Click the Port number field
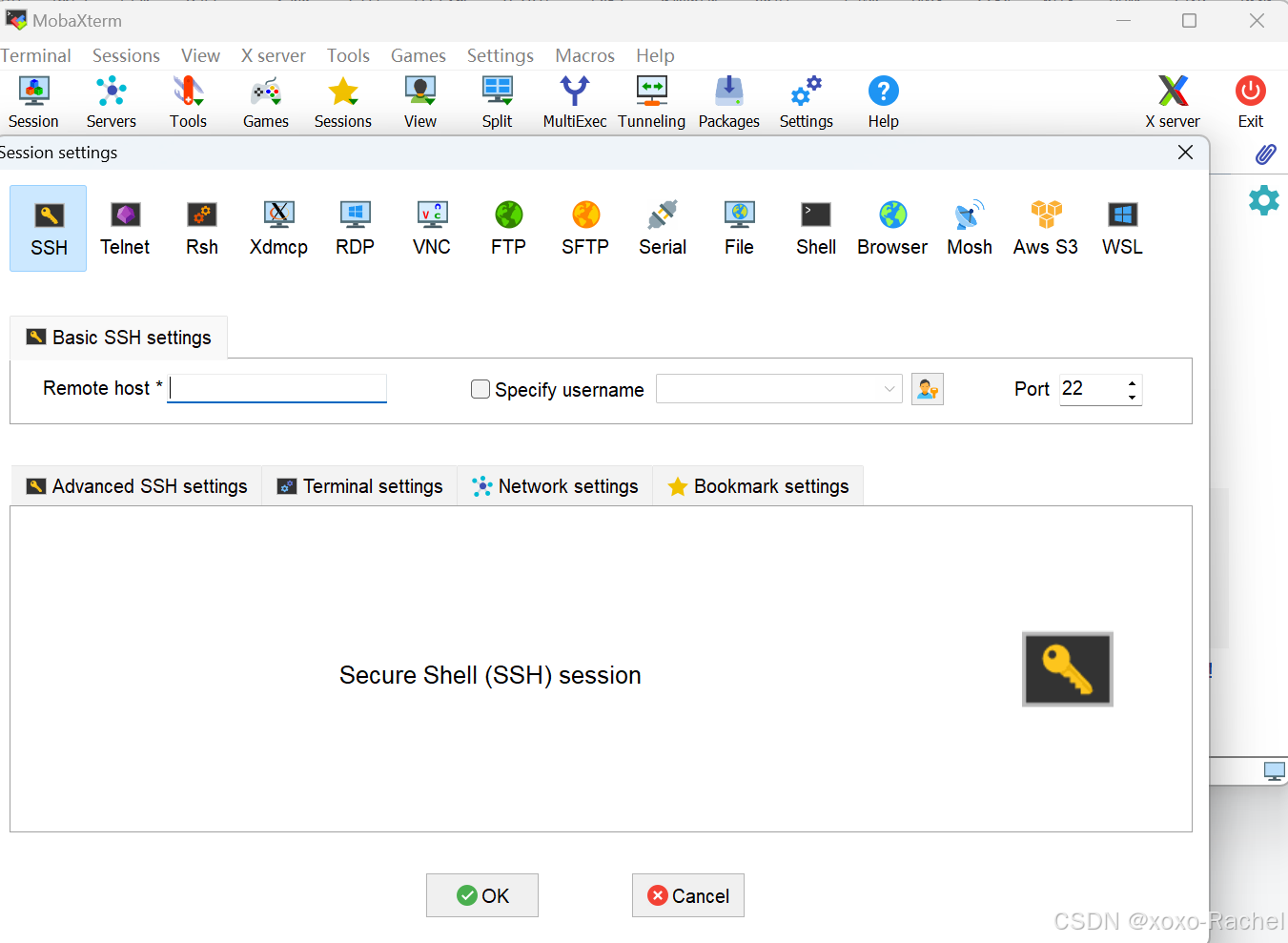Screen dimensions: 1288x943 (1091, 389)
